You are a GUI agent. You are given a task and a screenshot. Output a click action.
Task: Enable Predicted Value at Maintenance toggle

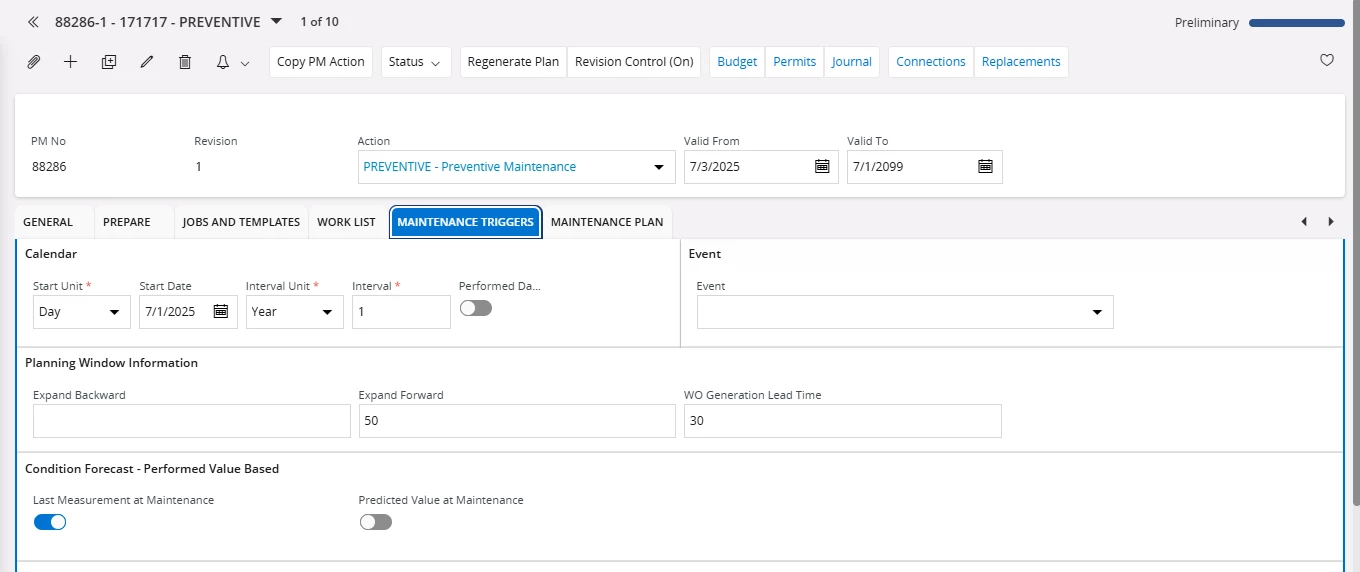[x=376, y=522]
